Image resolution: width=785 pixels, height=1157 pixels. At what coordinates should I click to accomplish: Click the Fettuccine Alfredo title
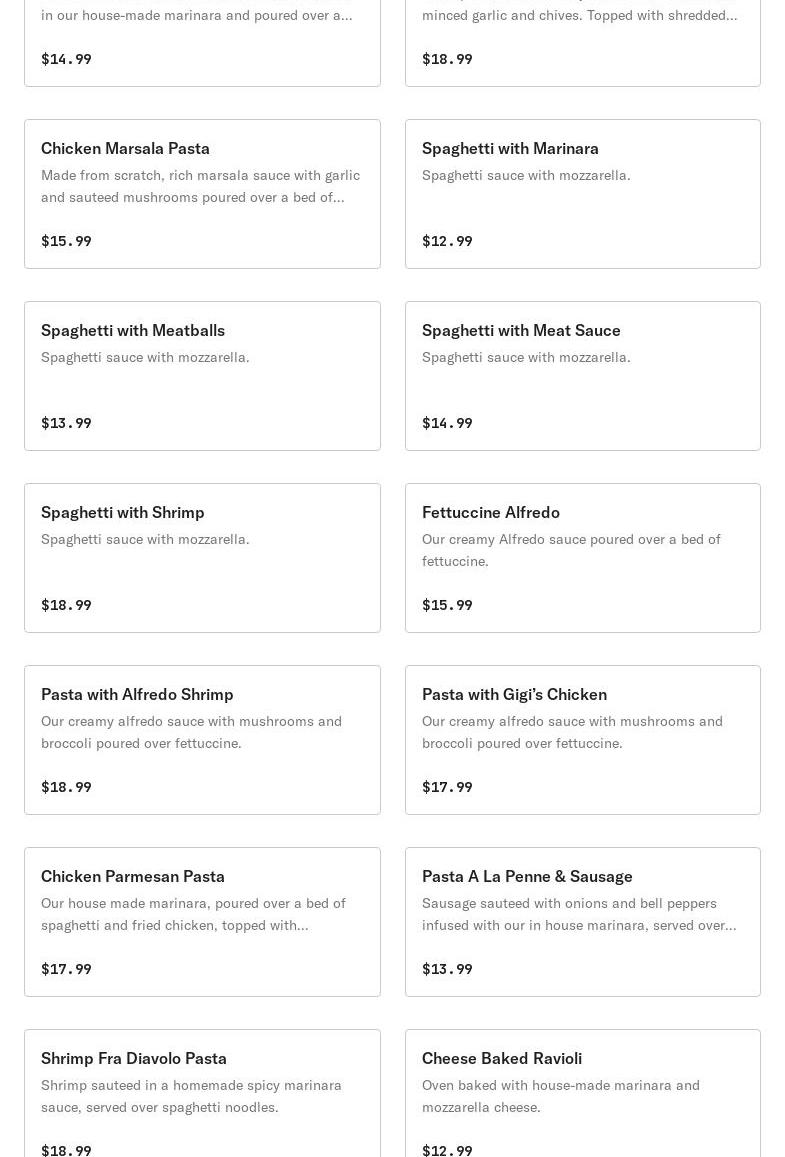pos(491,512)
